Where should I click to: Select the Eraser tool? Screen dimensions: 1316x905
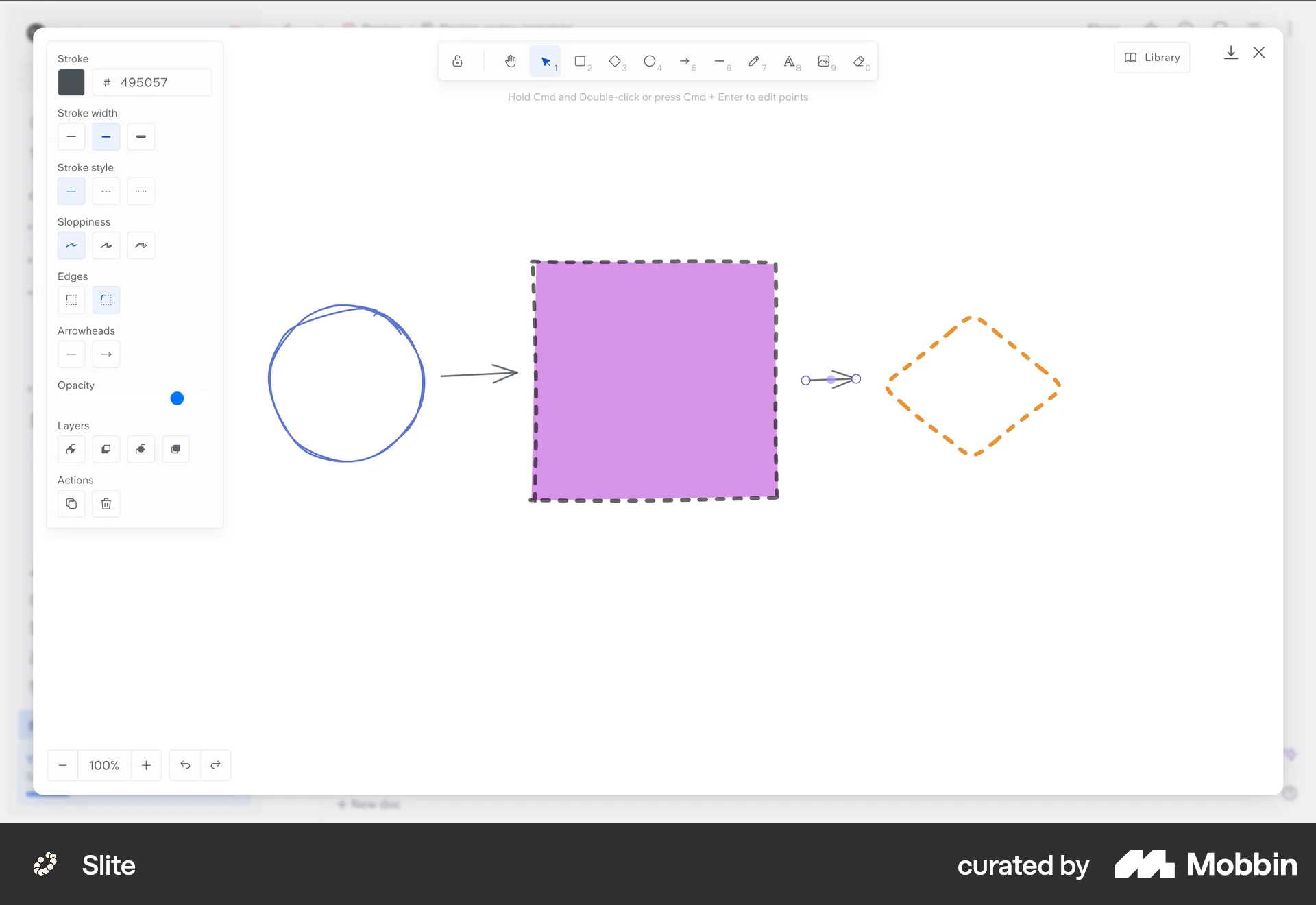click(x=858, y=61)
